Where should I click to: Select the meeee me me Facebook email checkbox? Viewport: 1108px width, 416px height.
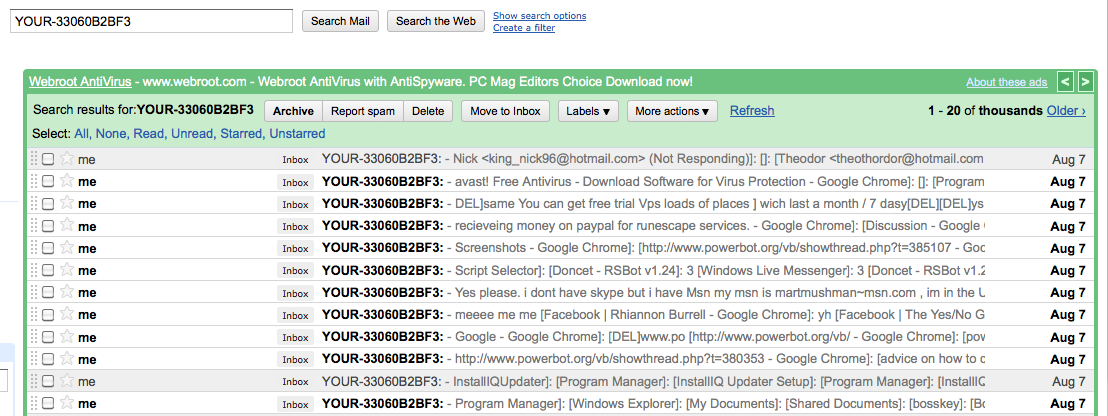(x=48, y=315)
